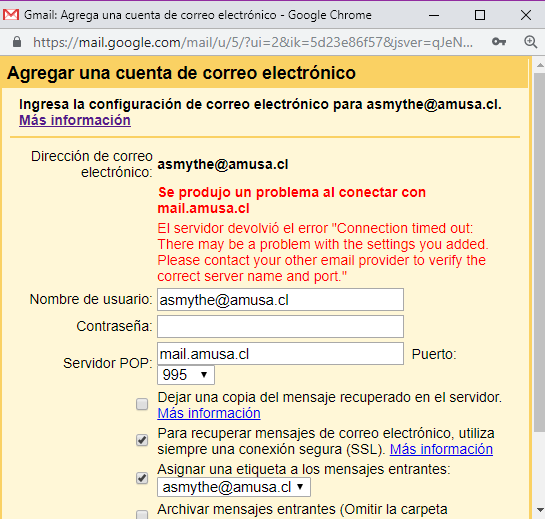Open the top Más información link
Screen dimensions: 545x519
tap(75, 120)
